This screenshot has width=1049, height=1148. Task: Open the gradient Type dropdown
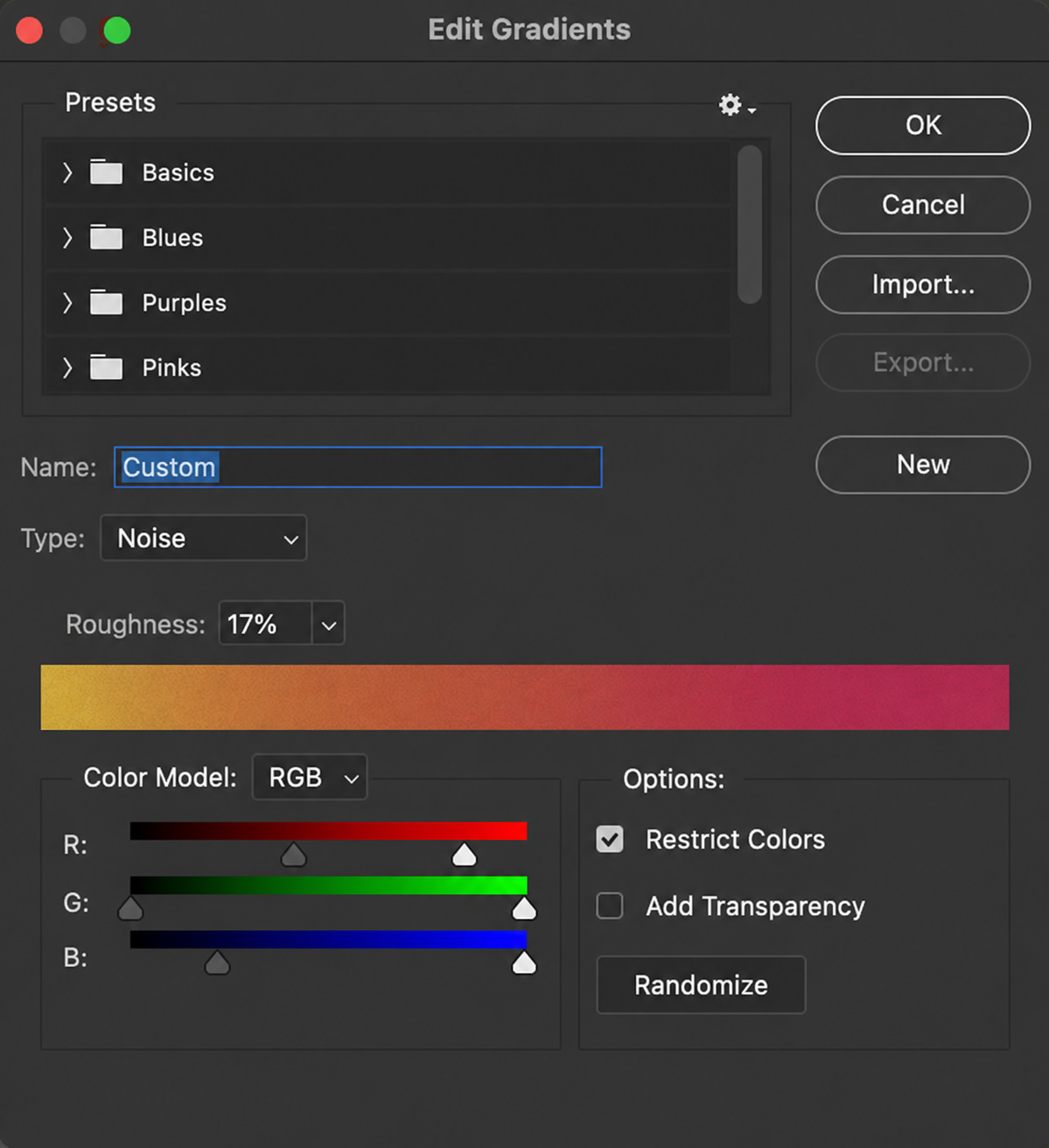pyautogui.click(x=204, y=538)
